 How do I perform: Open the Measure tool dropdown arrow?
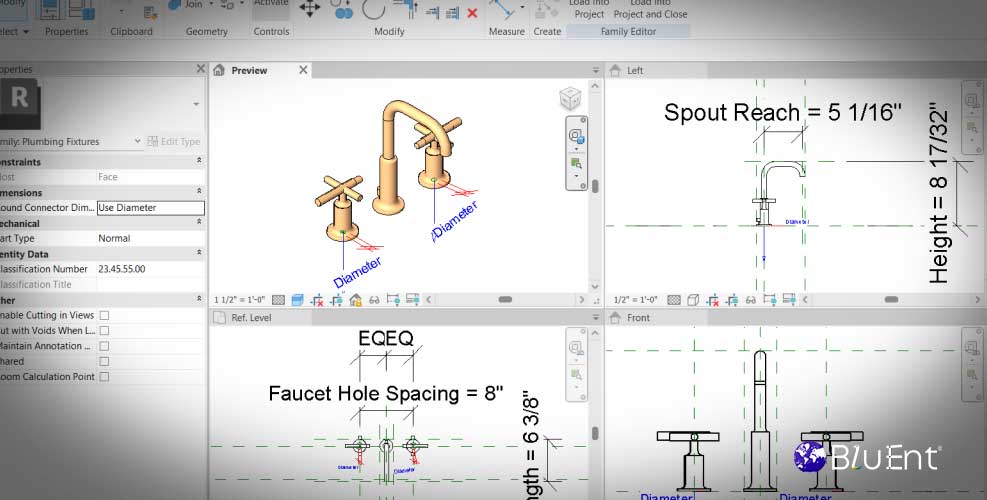click(x=522, y=8)
